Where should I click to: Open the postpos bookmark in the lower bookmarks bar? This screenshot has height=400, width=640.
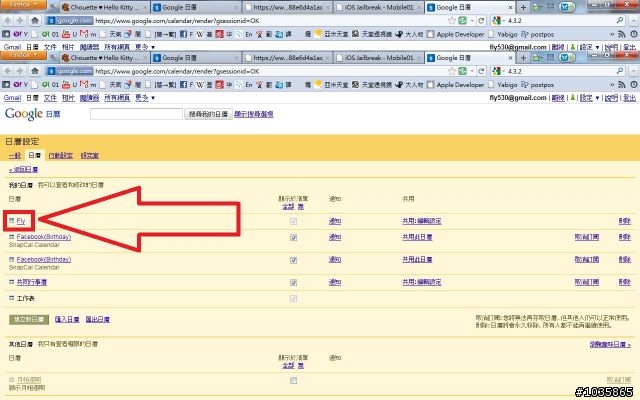coord(538,85)
